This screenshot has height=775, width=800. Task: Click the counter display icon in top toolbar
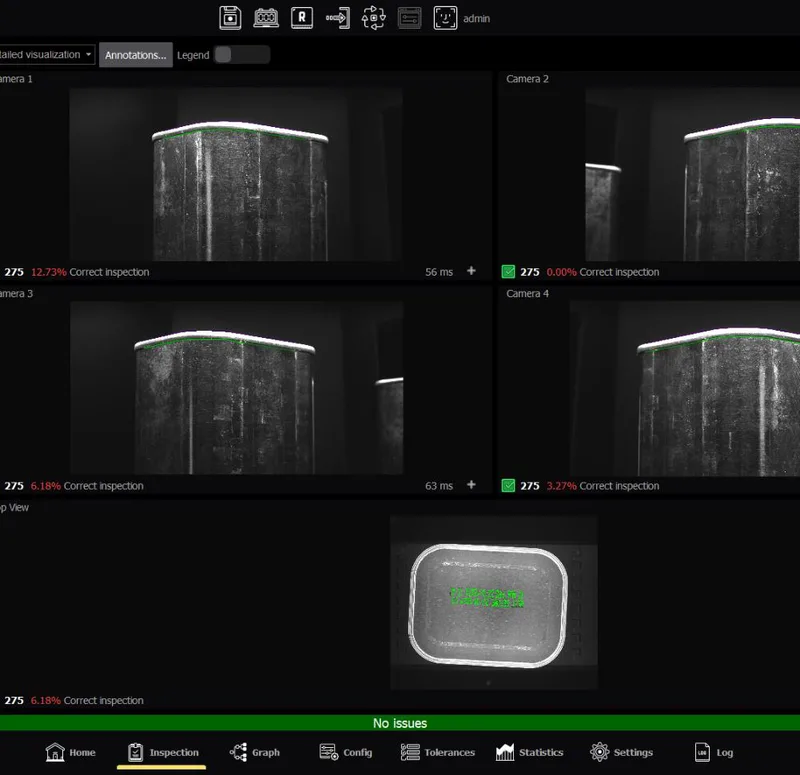[266, 18]
